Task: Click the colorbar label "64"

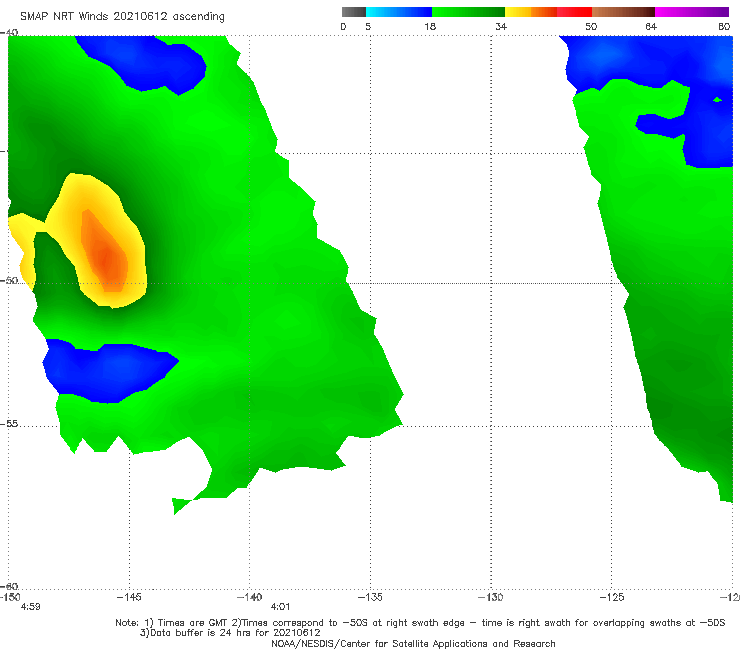Action: [651, 26]
